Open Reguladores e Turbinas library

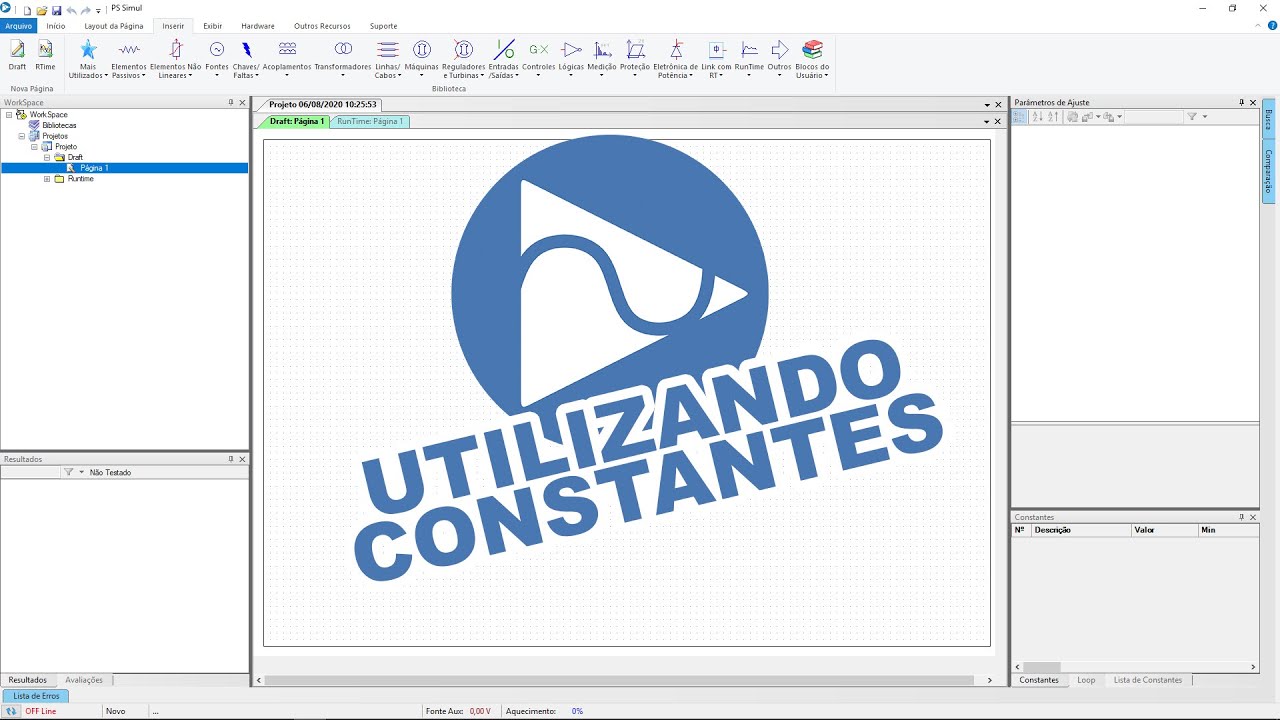pyautogui.click(x=464, y=59)
